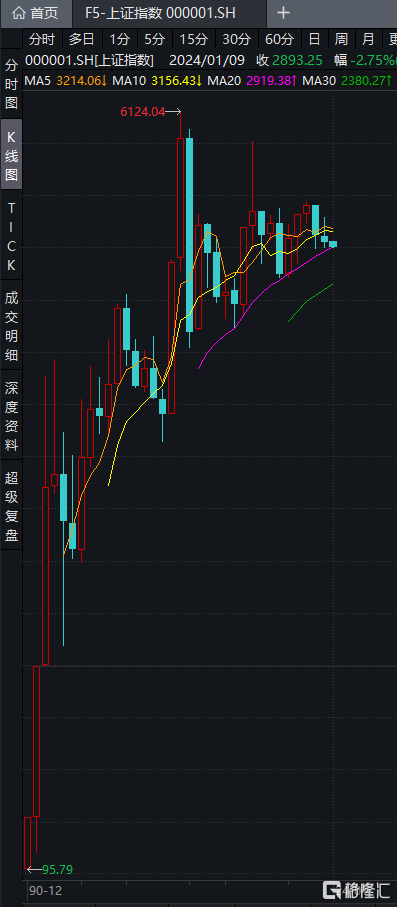Click the 6124.04 high price label
Screen dimensions: 397x907
(x=142, y=112)
